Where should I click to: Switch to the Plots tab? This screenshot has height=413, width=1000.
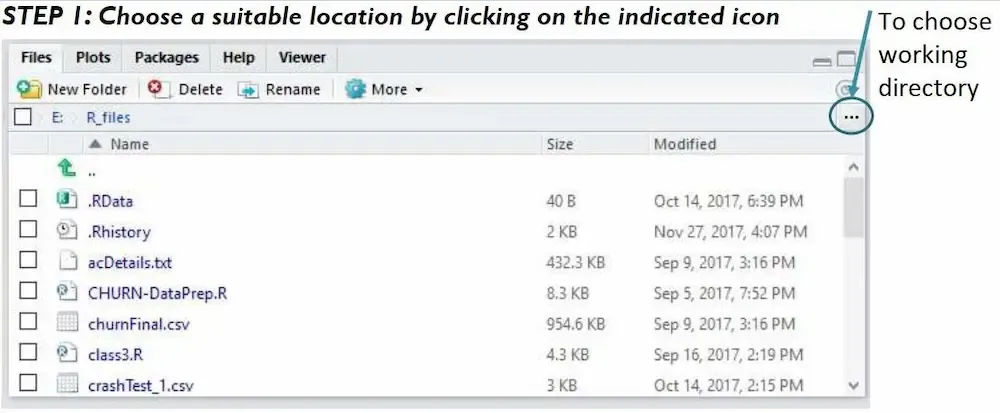tap(93, 58)
